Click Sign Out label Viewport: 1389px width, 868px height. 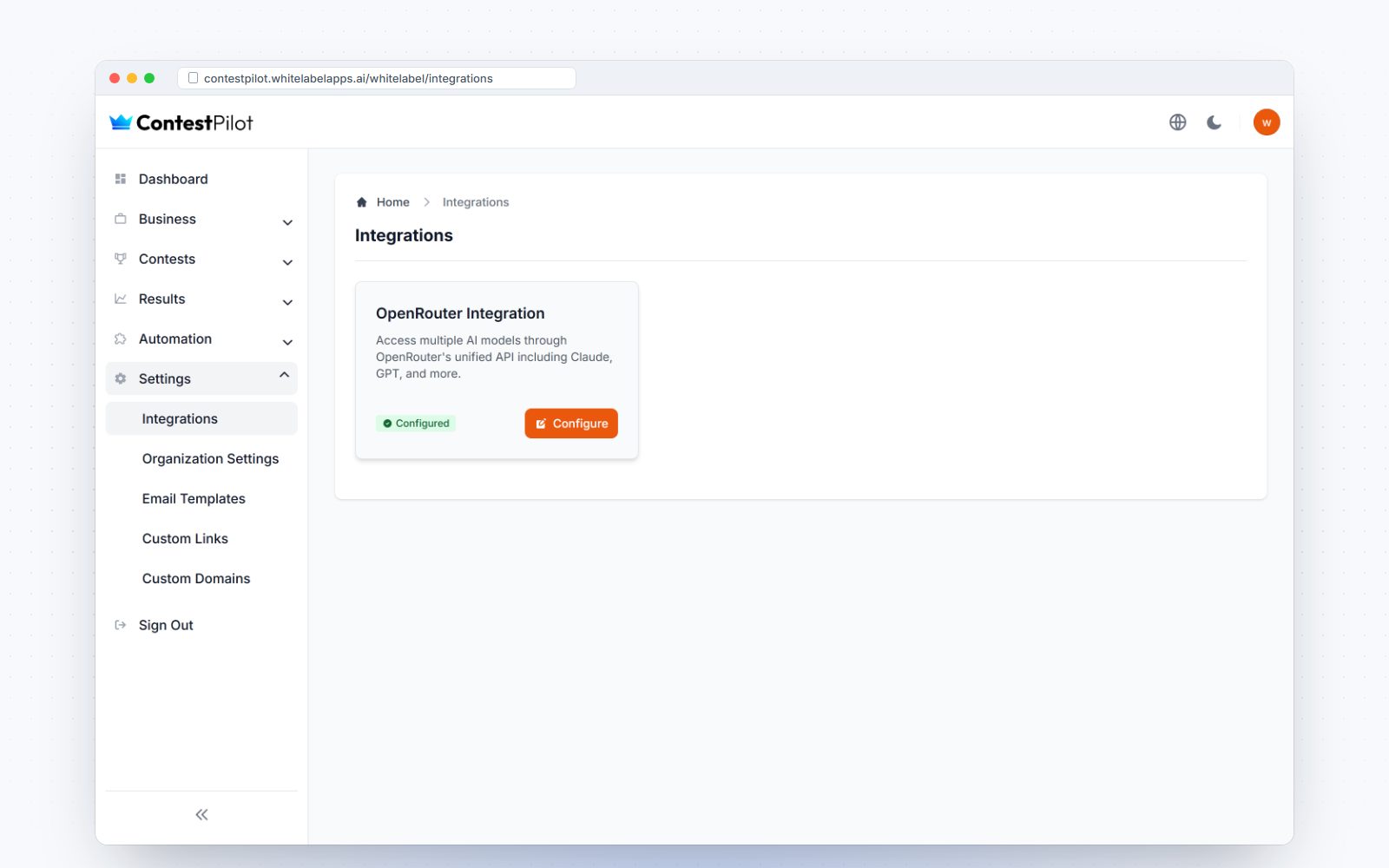point(166,625)
